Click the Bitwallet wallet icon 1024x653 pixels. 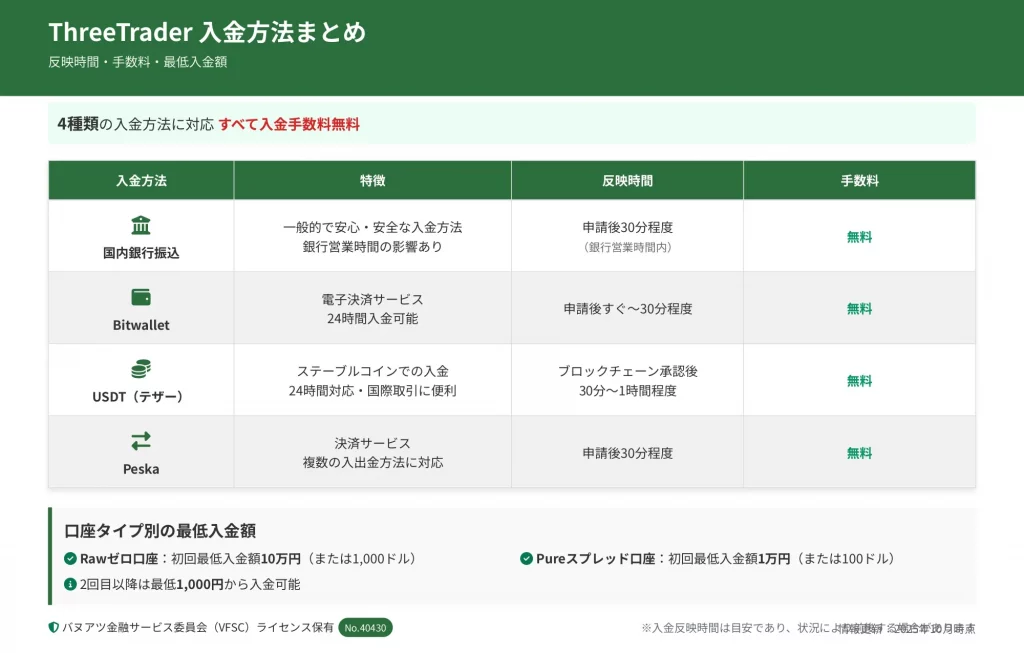tap(141, 297)
